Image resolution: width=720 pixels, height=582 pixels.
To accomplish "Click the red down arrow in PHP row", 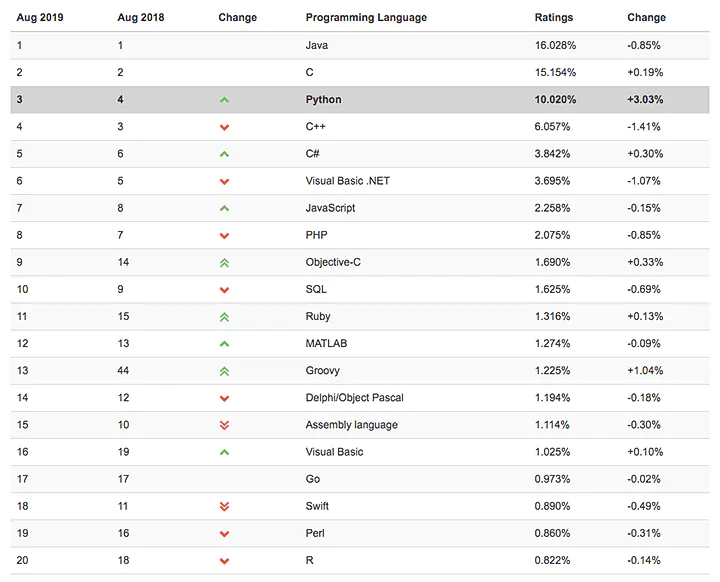I will [x=224, y=236].
